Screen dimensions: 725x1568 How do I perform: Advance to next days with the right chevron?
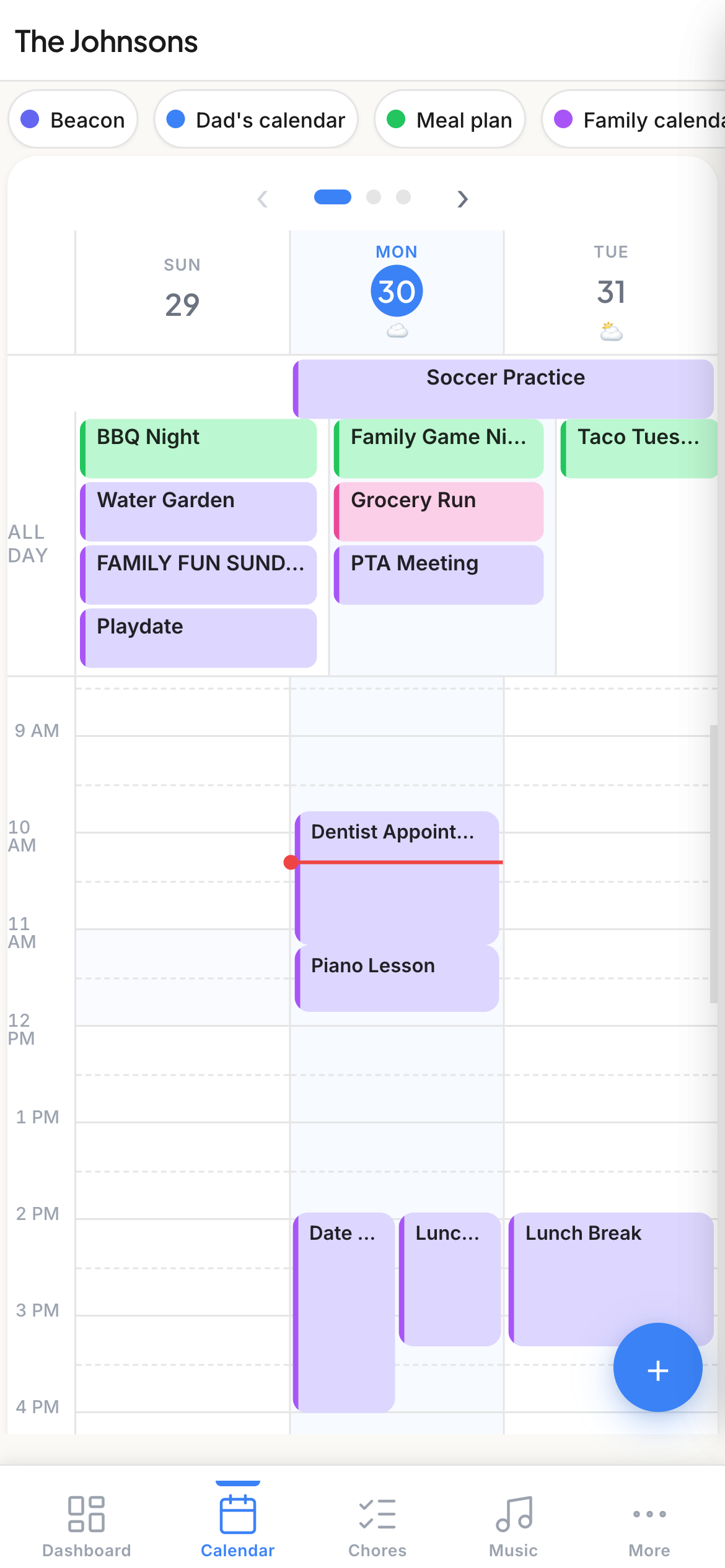tap(462, 199)
